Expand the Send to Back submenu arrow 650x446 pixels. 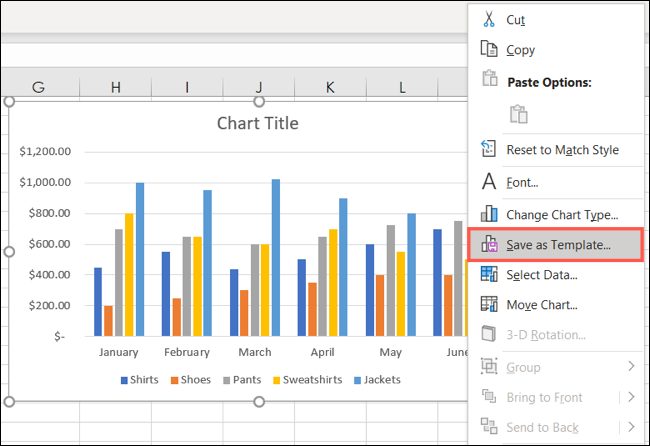tap(631, 427)
